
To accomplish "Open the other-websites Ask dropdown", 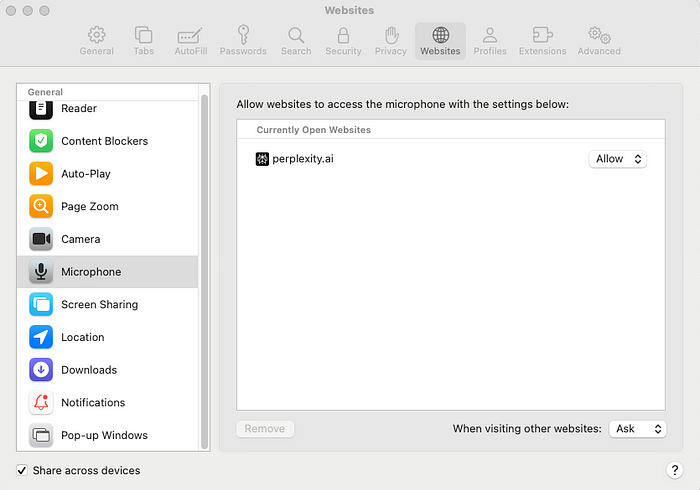I will 638,429.
